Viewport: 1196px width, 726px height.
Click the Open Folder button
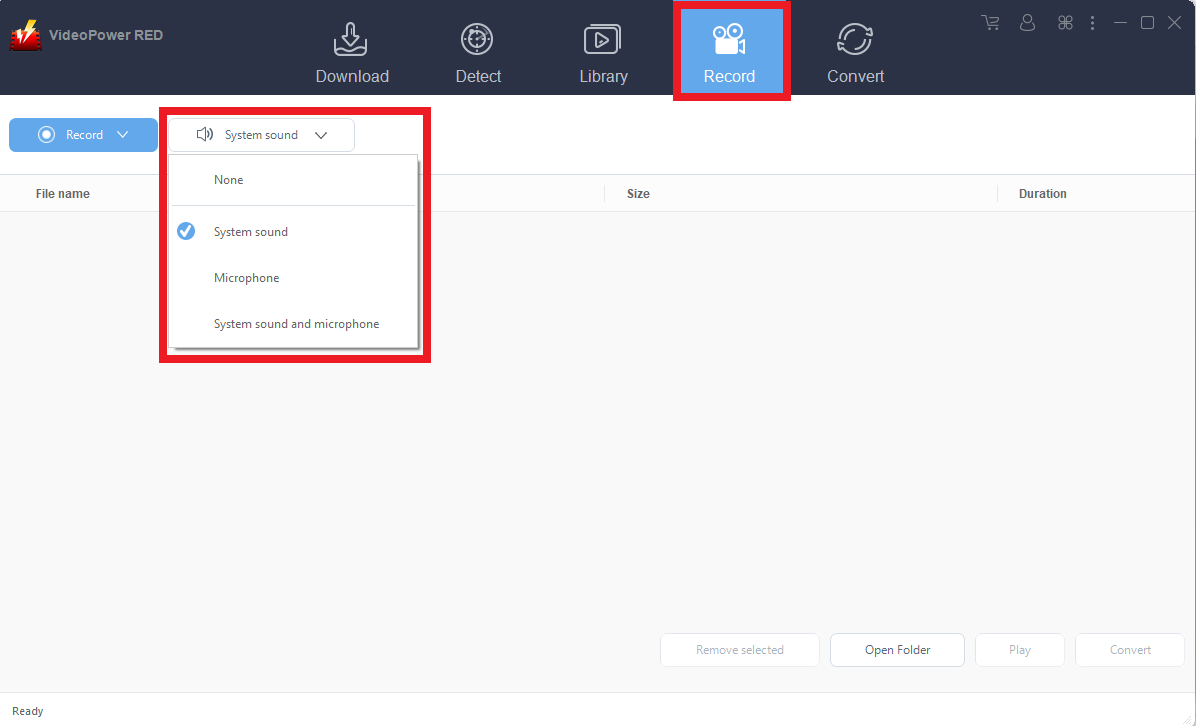(x=897, y=650)
